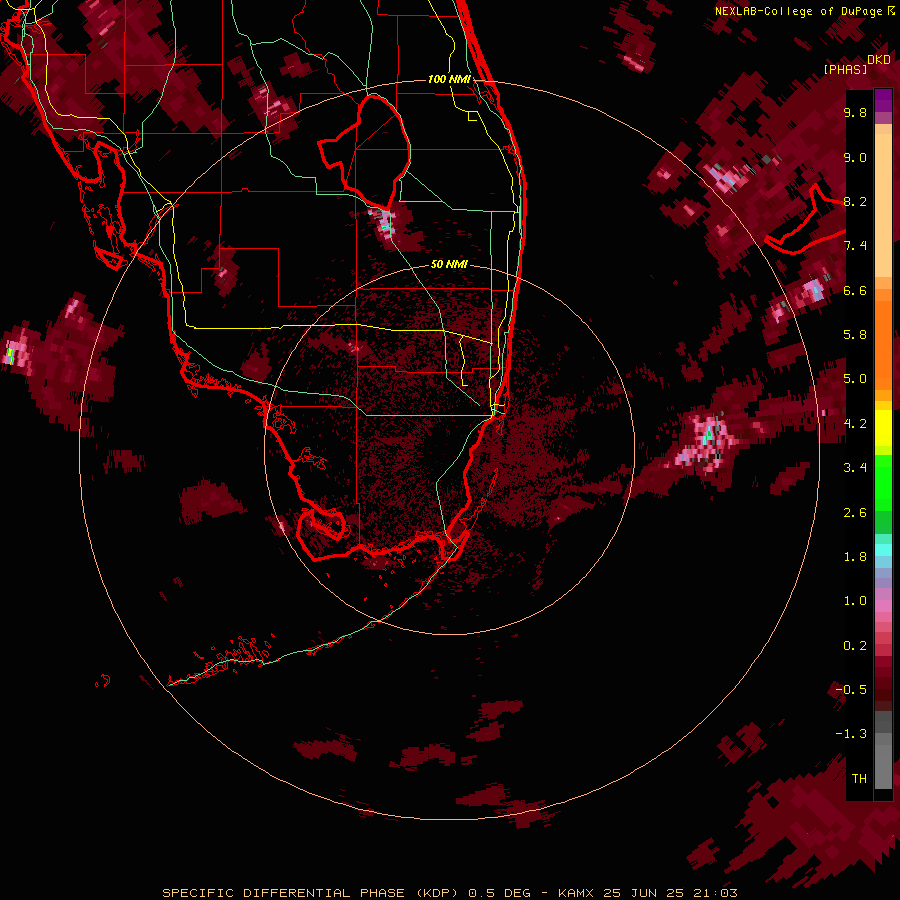This screenshot has height=900, width=900.
Task: Click the 21:03 timestamp in caption
Action: pyautogui.click(x=714, y=893)
